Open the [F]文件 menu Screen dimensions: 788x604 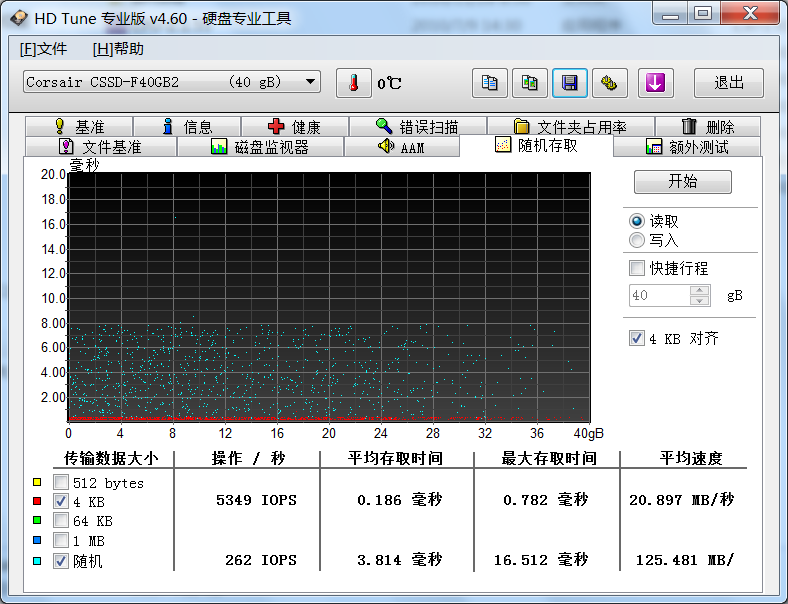(43, 49)
